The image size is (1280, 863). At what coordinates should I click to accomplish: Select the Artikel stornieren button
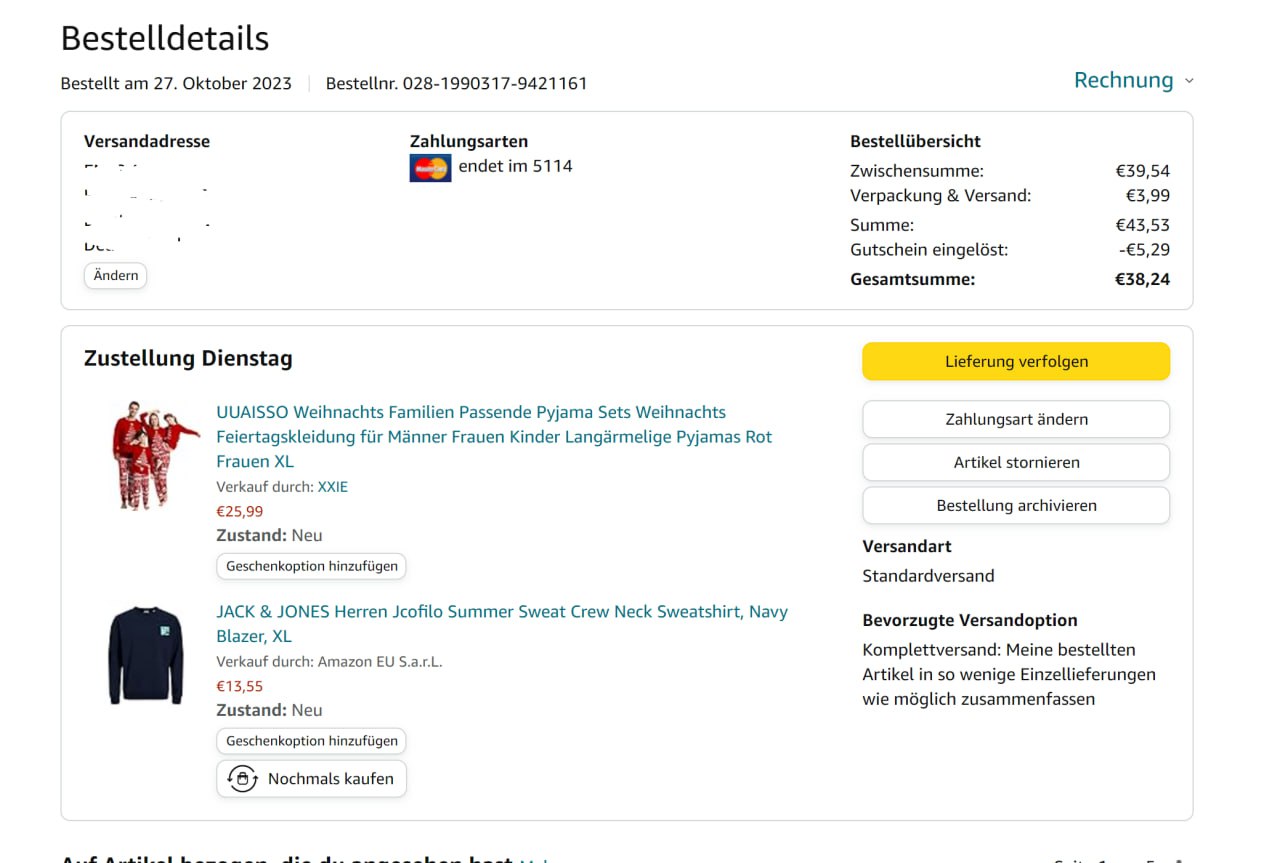[x=1016, y=463]
